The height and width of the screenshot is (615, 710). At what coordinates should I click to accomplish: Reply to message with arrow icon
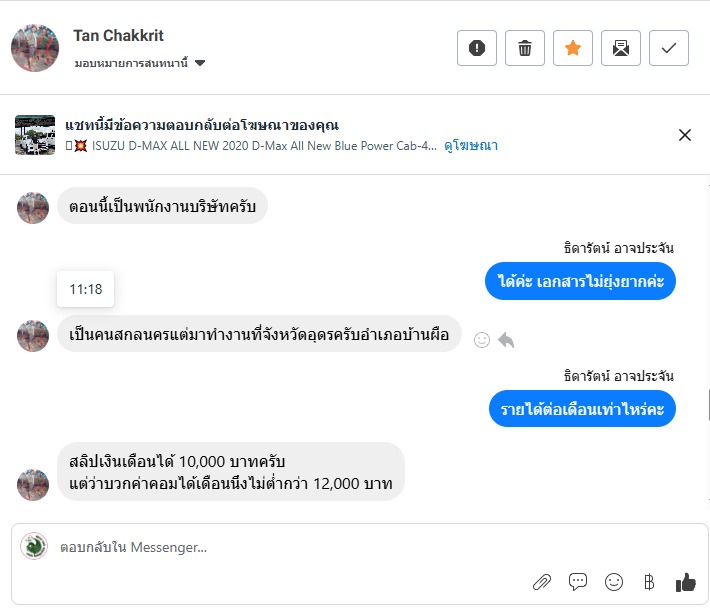[506, 340]
